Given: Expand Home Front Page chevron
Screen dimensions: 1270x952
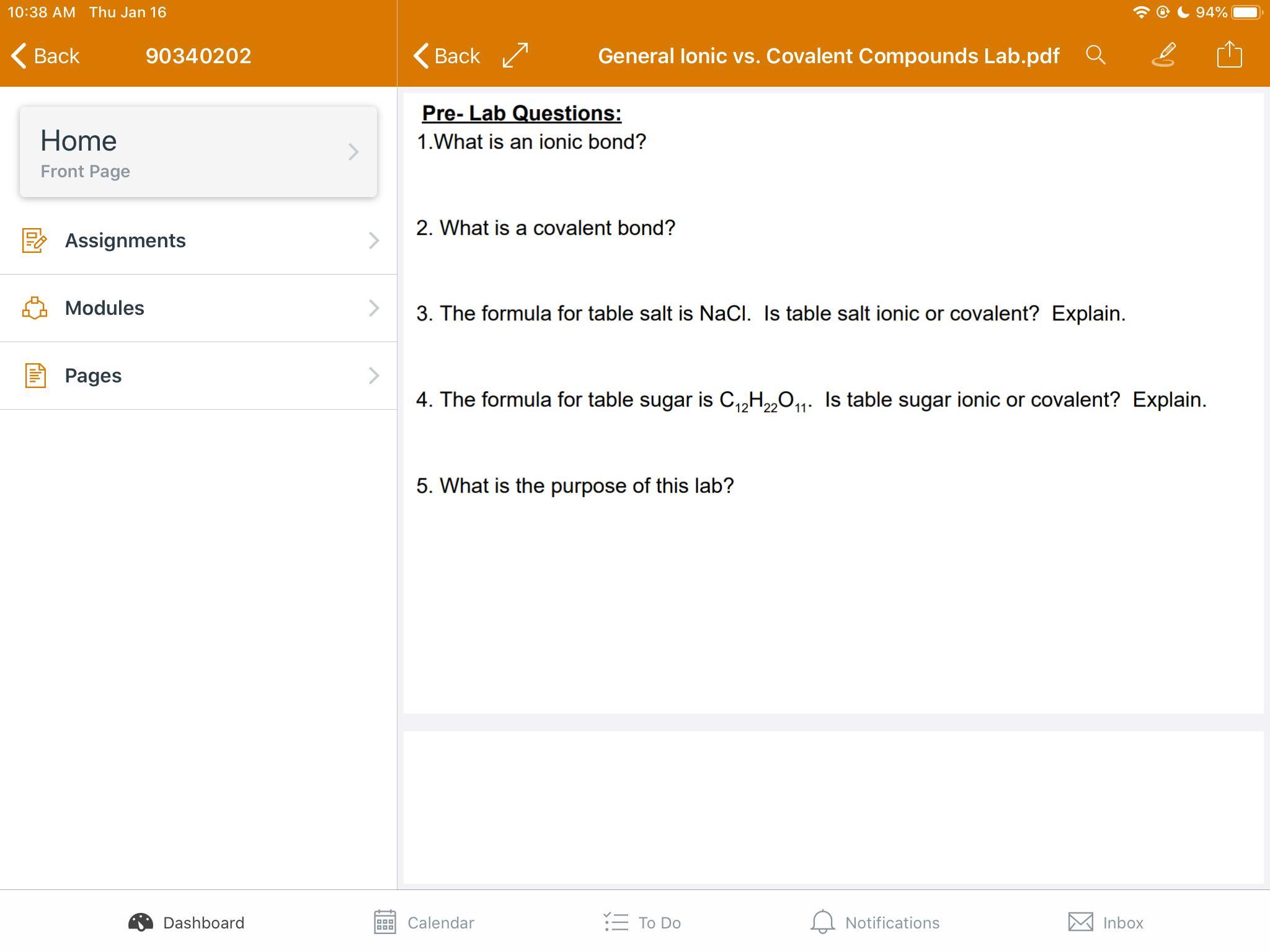Looking at the screenshot, I should (353, 152).
